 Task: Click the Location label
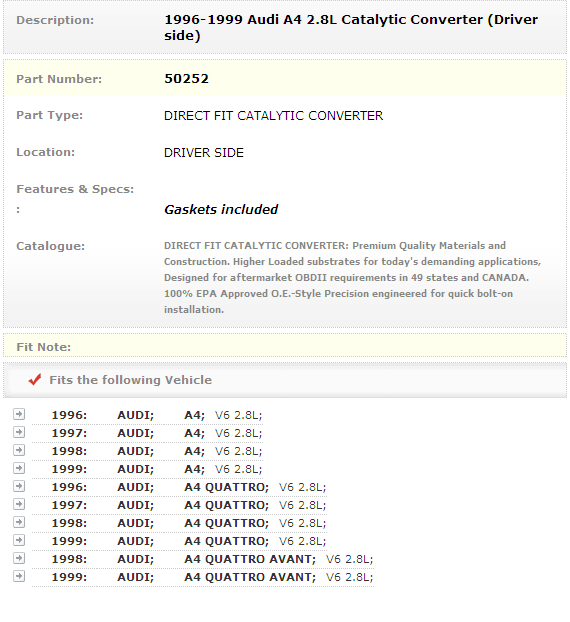point(46,152)
